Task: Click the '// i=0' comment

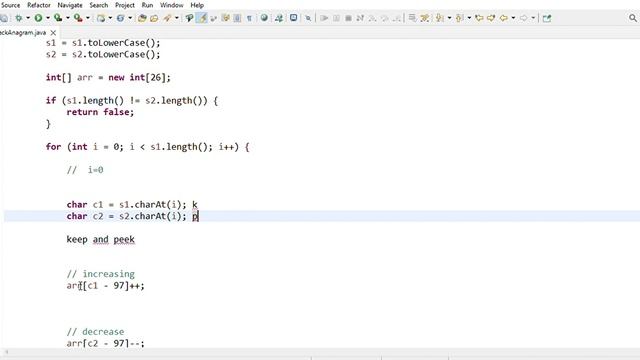Action: (x=85, y=170)
